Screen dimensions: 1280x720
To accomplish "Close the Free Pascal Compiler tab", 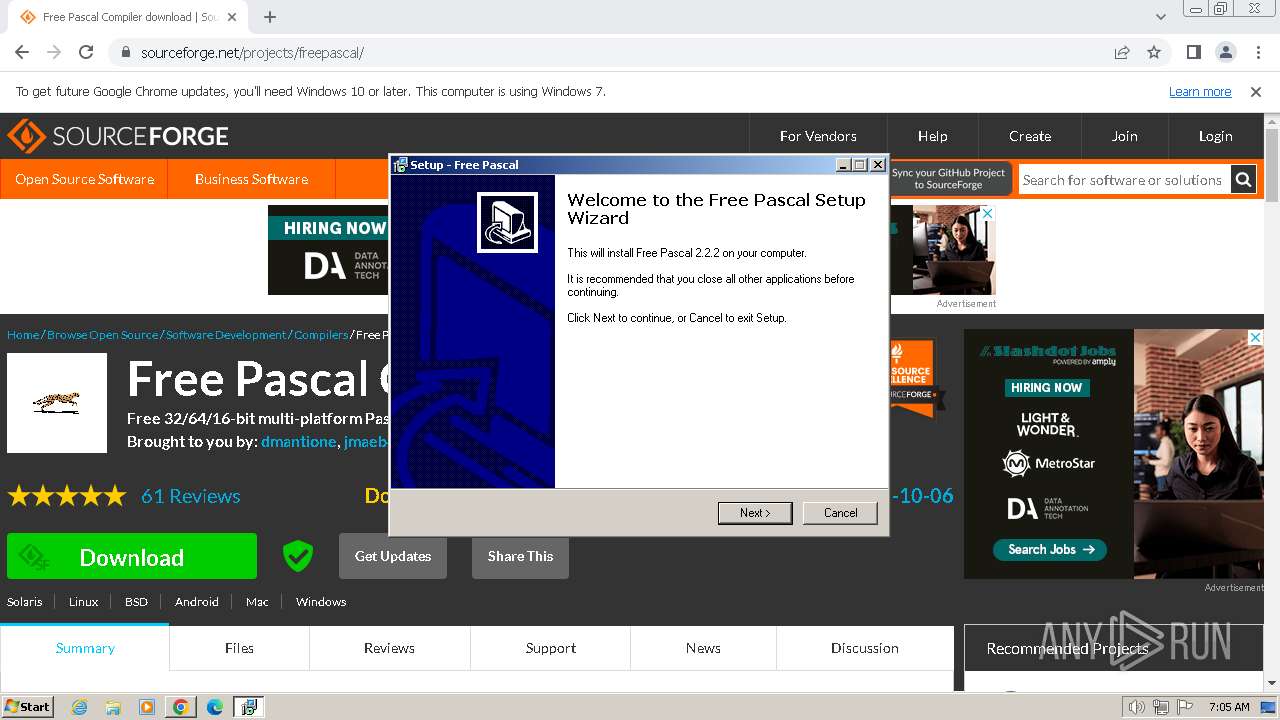I will 233,17.
